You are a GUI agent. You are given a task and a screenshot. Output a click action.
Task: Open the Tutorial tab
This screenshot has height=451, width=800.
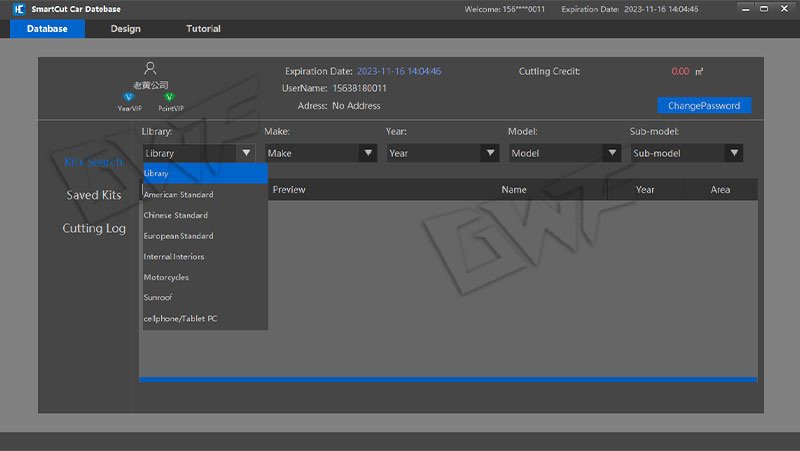coord(203,29)
